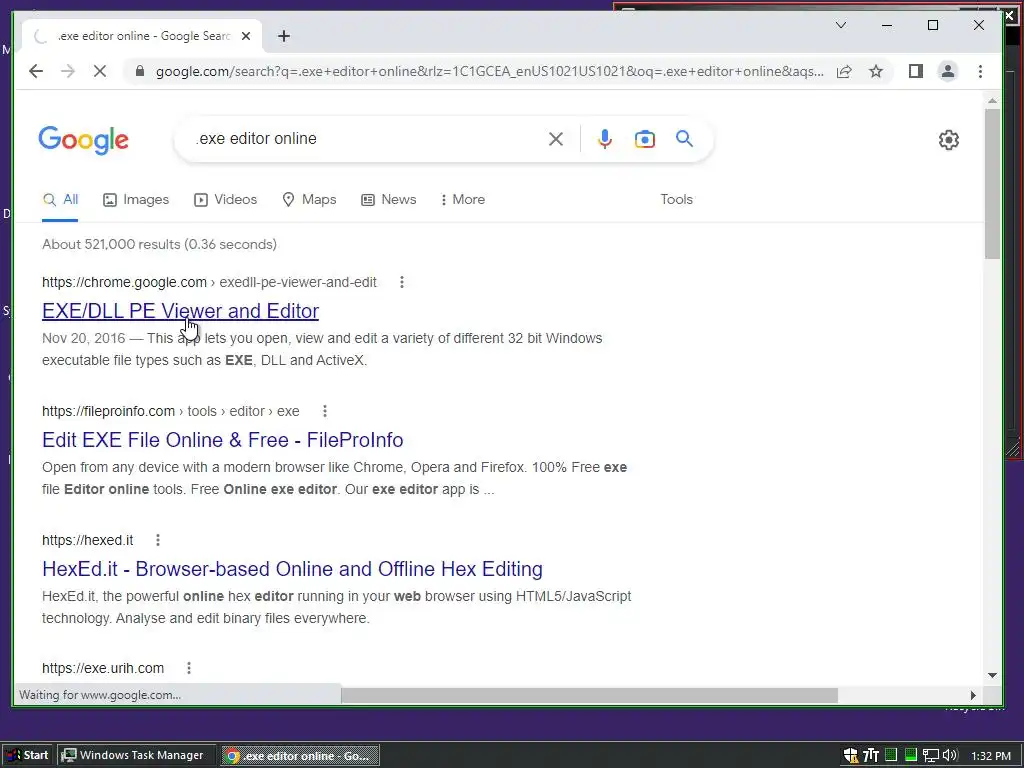Click the forward navigation arrow
1024x768 pixels.
point(68,71)
